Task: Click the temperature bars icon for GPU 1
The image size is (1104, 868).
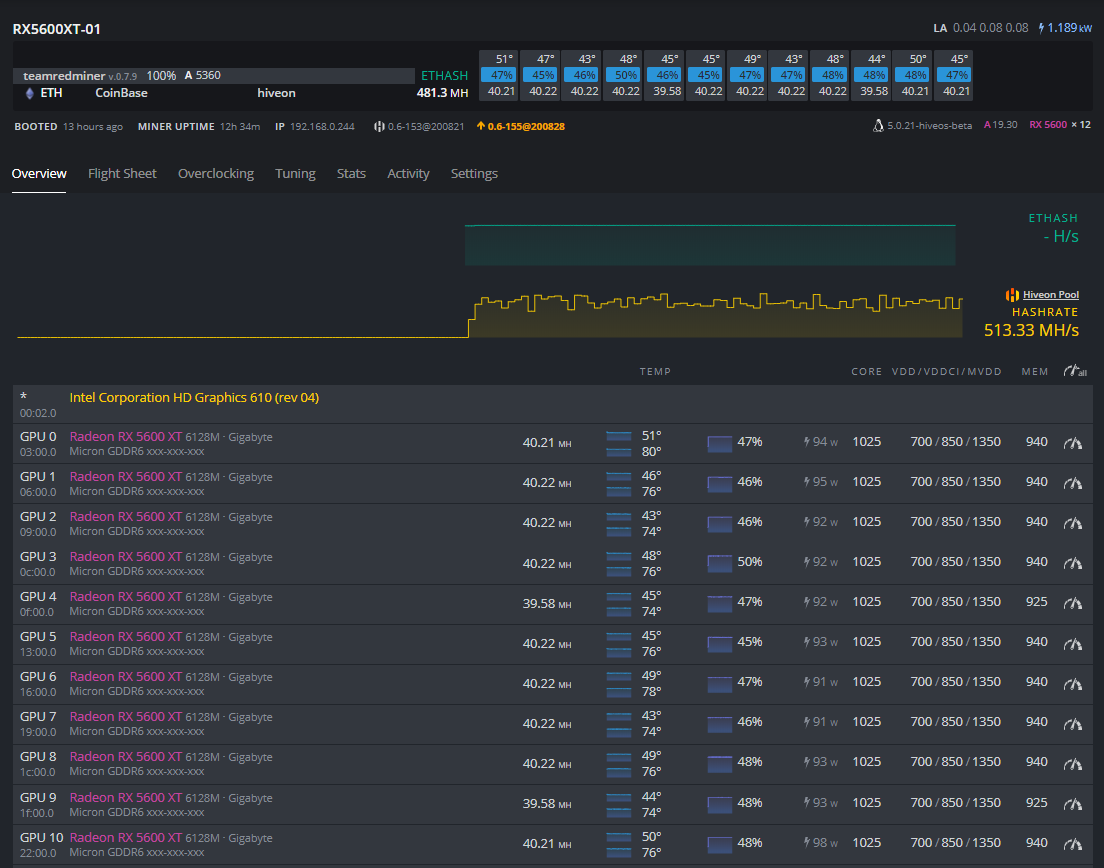Action: click(x=619, y=484)
